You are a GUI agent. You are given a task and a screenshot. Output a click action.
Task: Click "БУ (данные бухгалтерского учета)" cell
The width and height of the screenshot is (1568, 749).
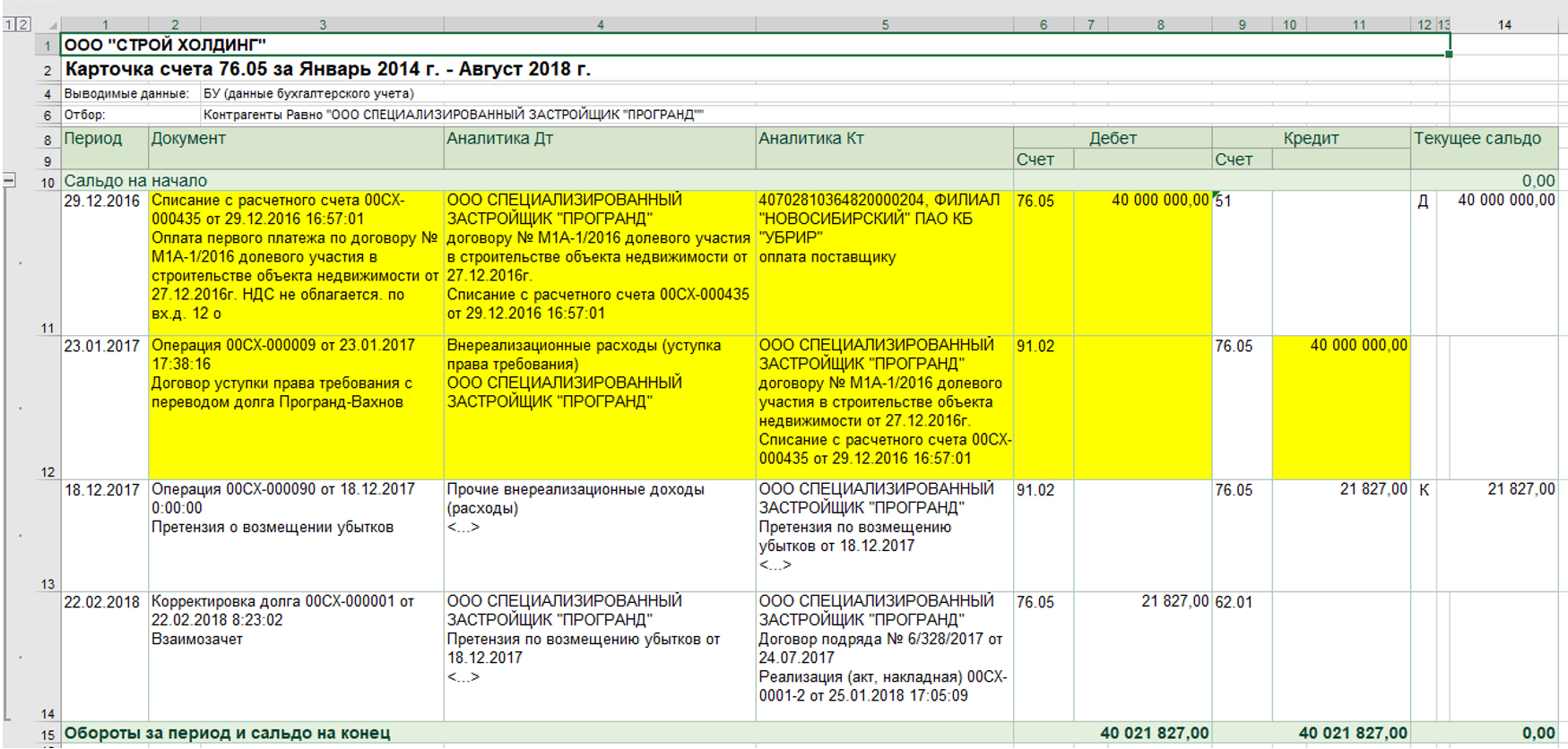click(308, 93)
